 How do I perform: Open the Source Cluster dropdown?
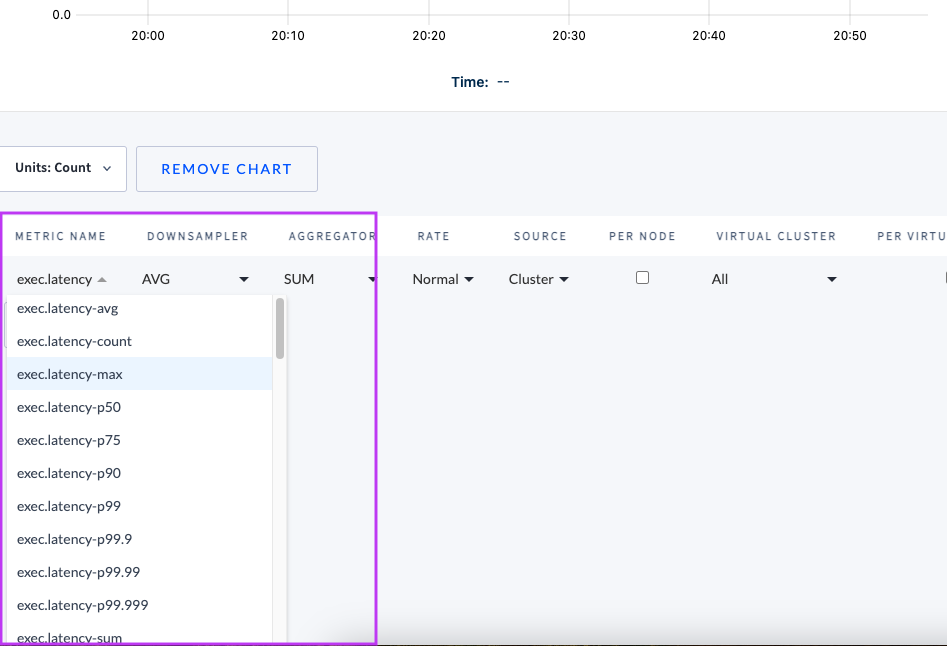538,279
